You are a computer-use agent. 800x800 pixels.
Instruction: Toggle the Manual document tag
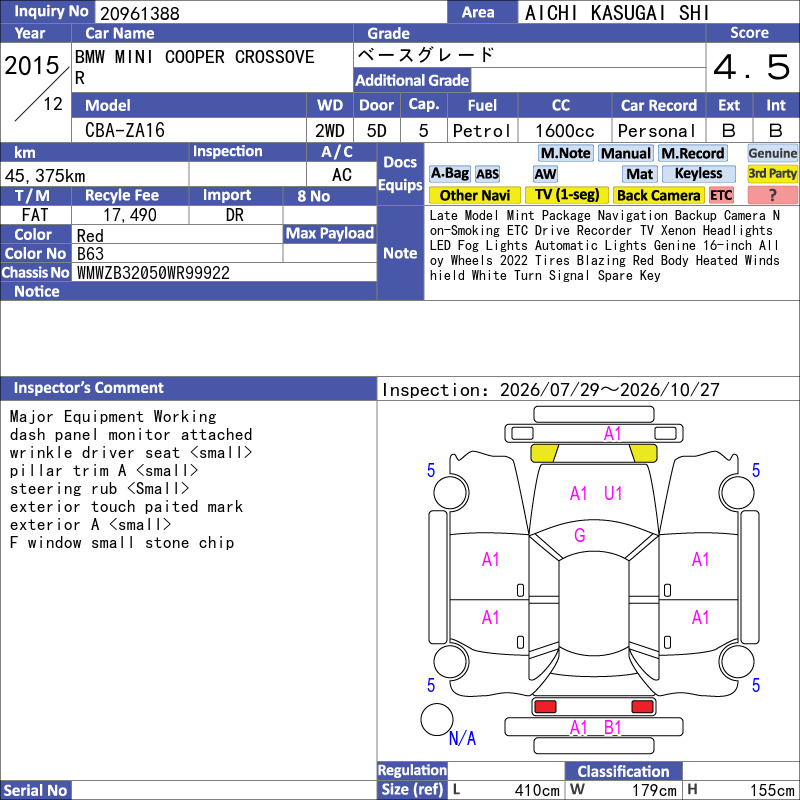pyautogui.click(x=626, y=153)
